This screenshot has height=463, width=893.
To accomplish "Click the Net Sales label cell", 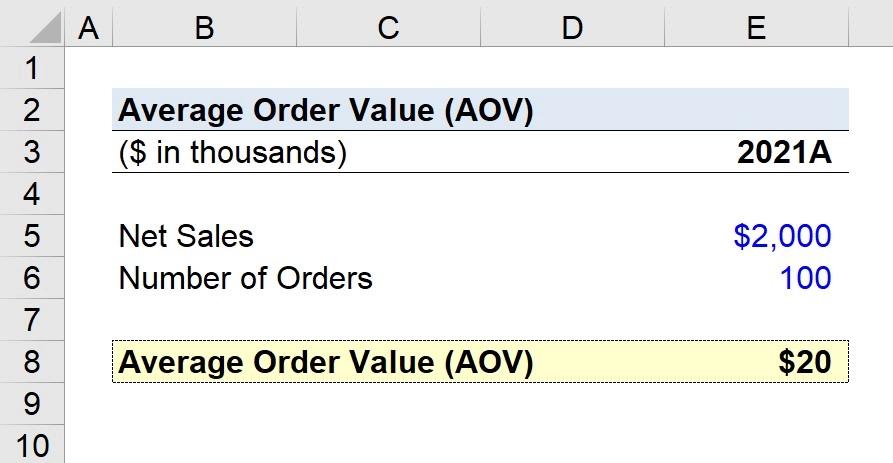I will coord(187,236).
